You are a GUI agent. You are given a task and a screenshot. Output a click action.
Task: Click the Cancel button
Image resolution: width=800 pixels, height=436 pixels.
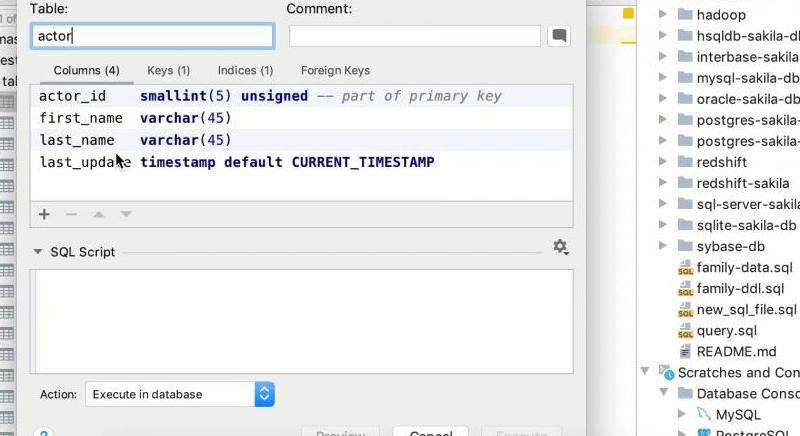(431, 432)
